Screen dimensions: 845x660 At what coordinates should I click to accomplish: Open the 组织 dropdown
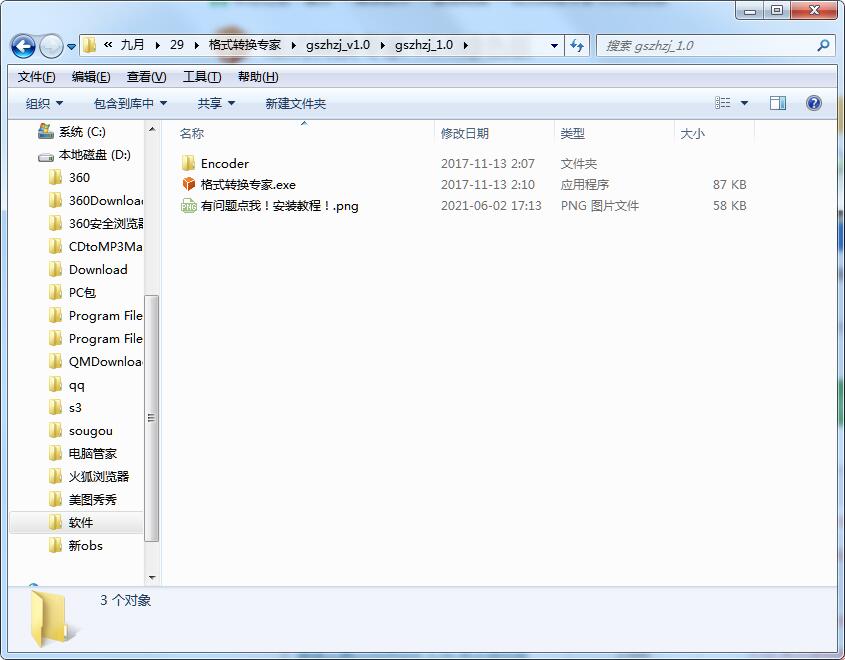click(44, 103)
